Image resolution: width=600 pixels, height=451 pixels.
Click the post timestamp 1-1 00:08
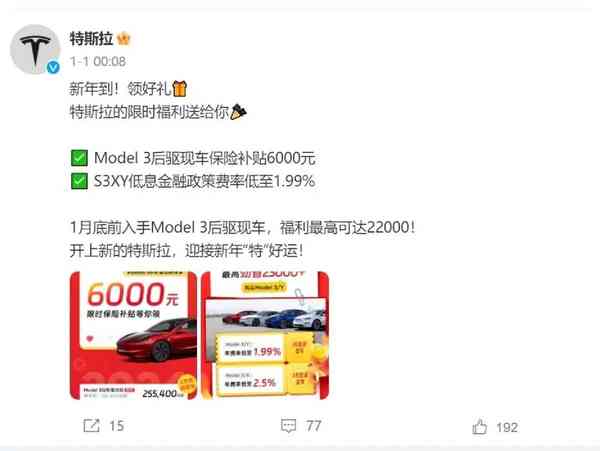(x=98, y=61)
